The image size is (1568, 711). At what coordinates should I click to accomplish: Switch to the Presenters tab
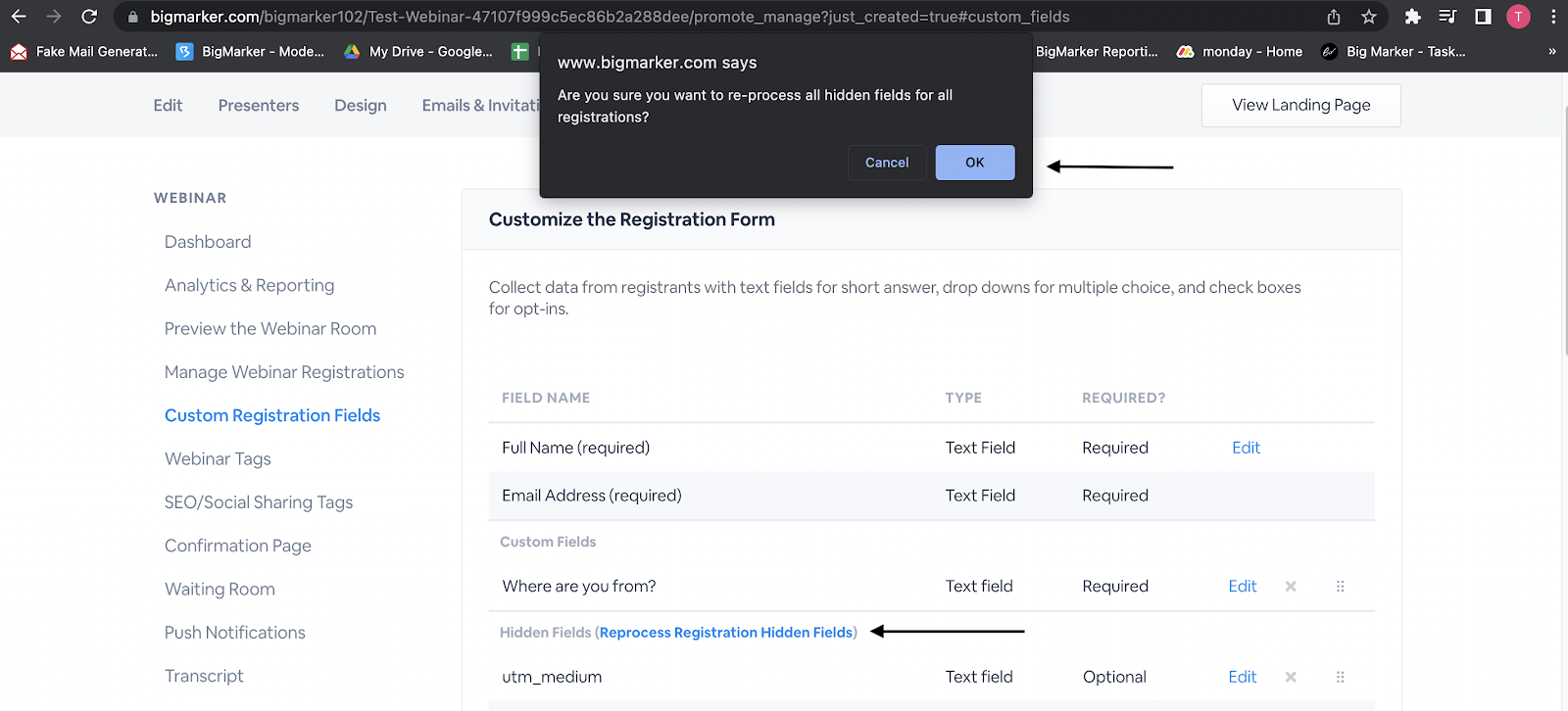coord(259,106)
